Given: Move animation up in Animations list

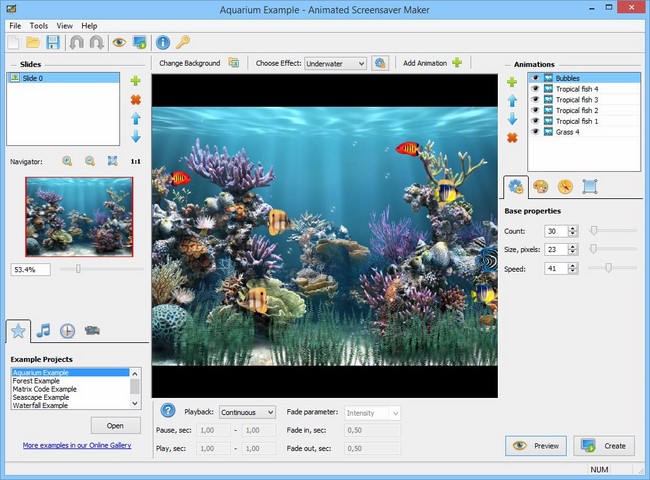Looking at the screenshot, I should [512, 101].
